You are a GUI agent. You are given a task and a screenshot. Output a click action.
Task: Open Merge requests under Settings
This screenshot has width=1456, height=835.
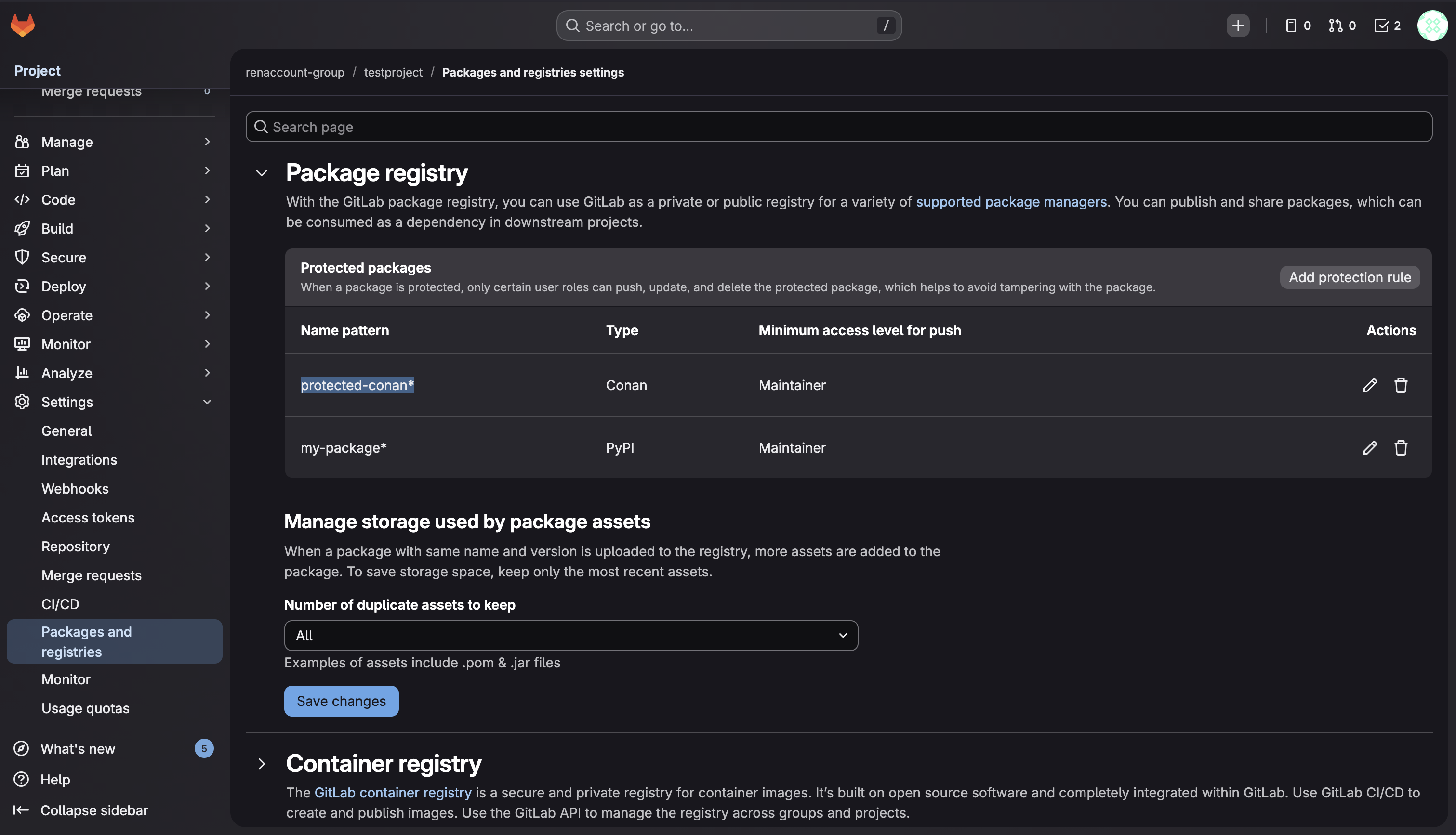pyautogui.click(x=91, y=576)
